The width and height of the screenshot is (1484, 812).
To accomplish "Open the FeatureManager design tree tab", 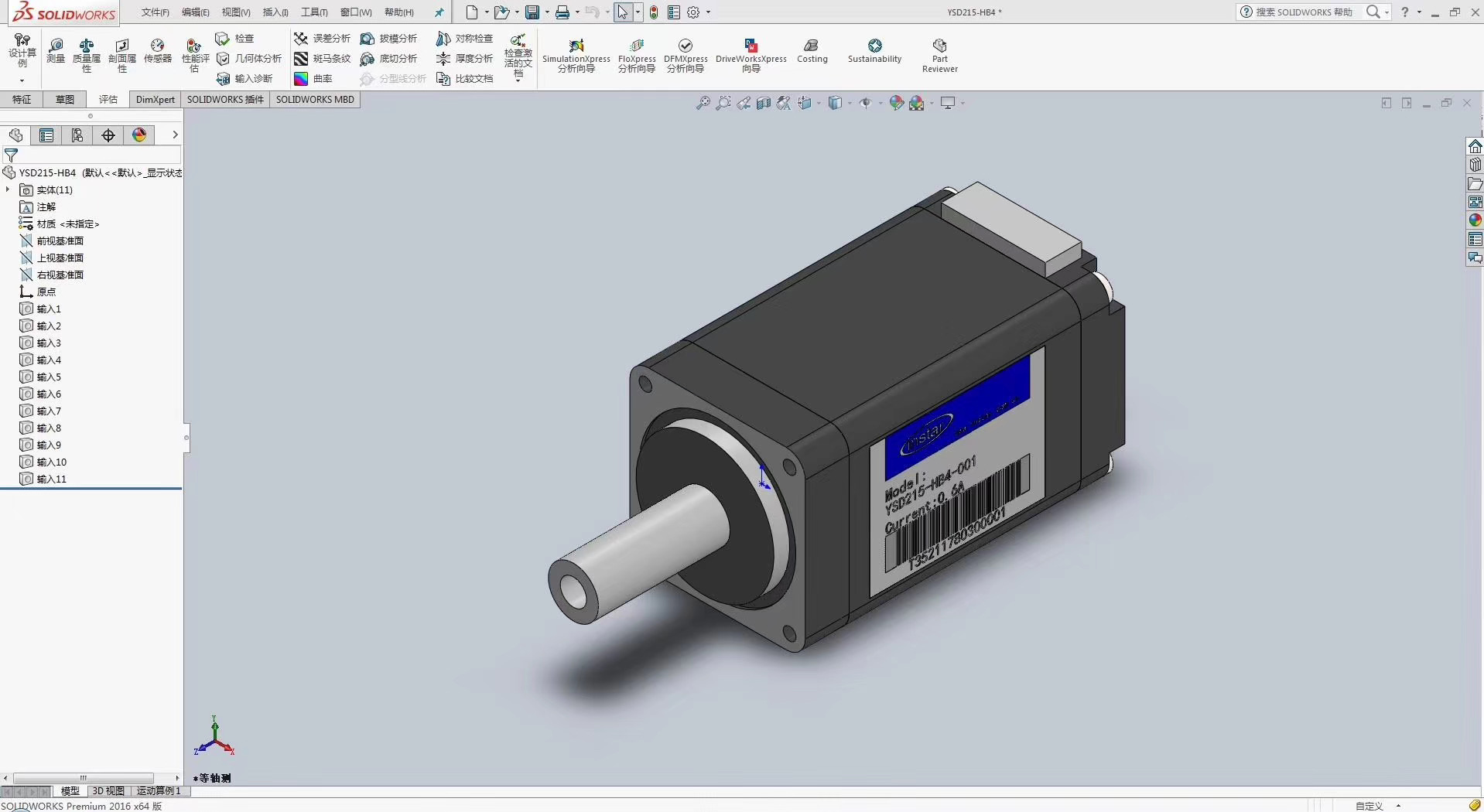I will pyautogui.click(x=15, y=135).
